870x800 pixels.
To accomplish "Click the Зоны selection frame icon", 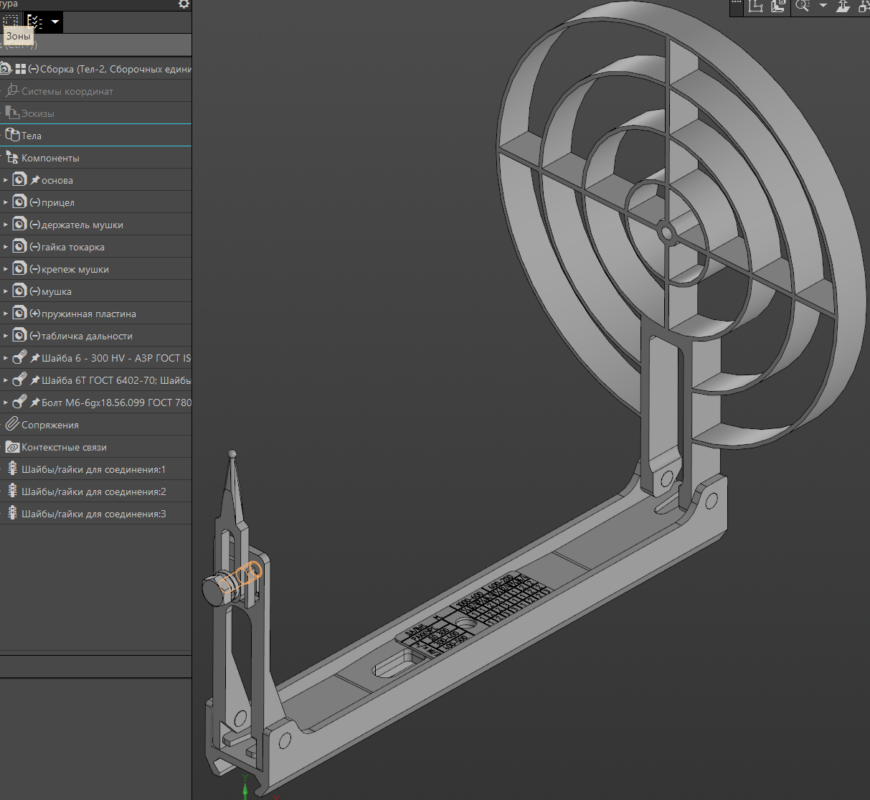I will (11, 22).
